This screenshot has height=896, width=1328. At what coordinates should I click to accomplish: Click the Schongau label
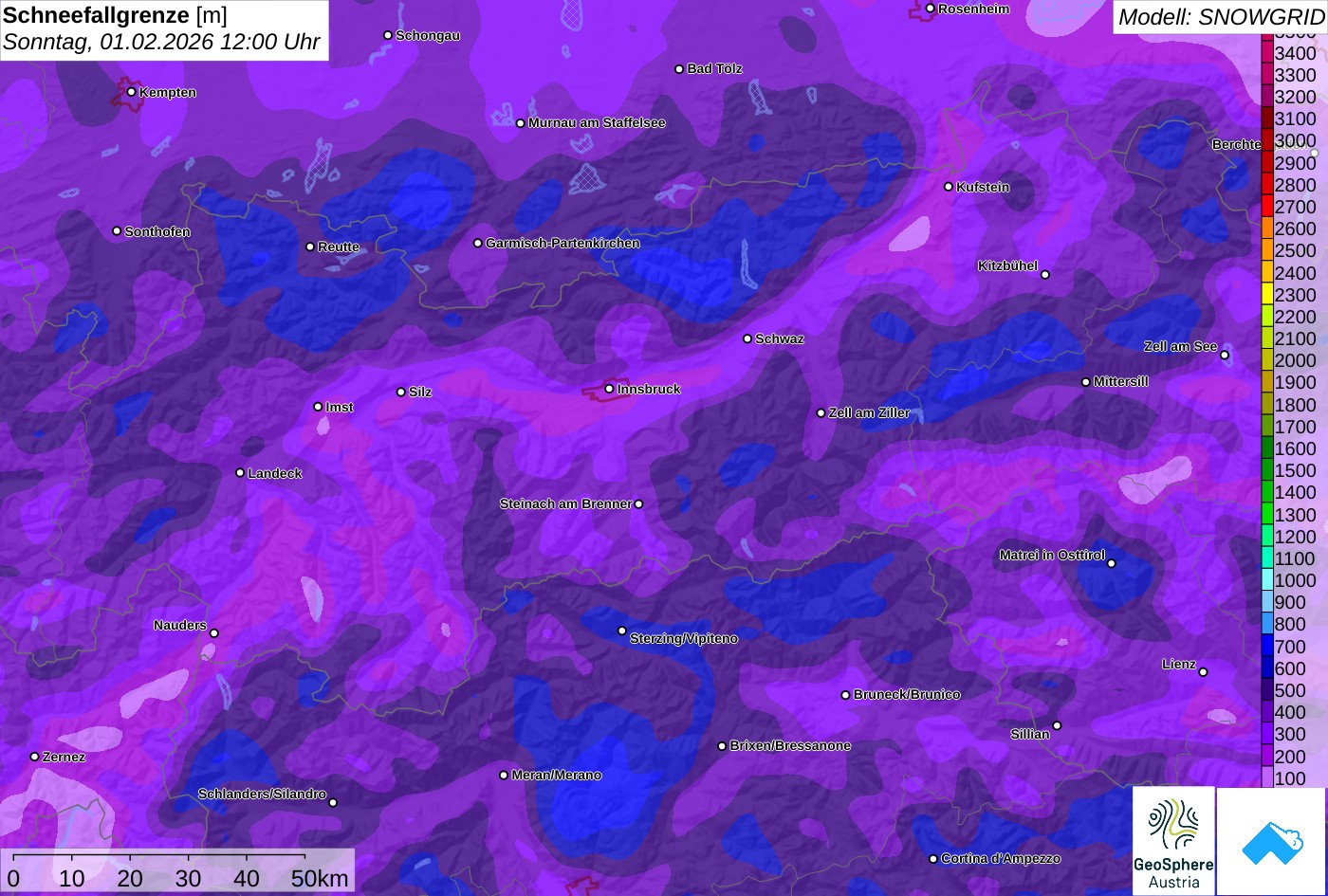(x=428, y=36)
